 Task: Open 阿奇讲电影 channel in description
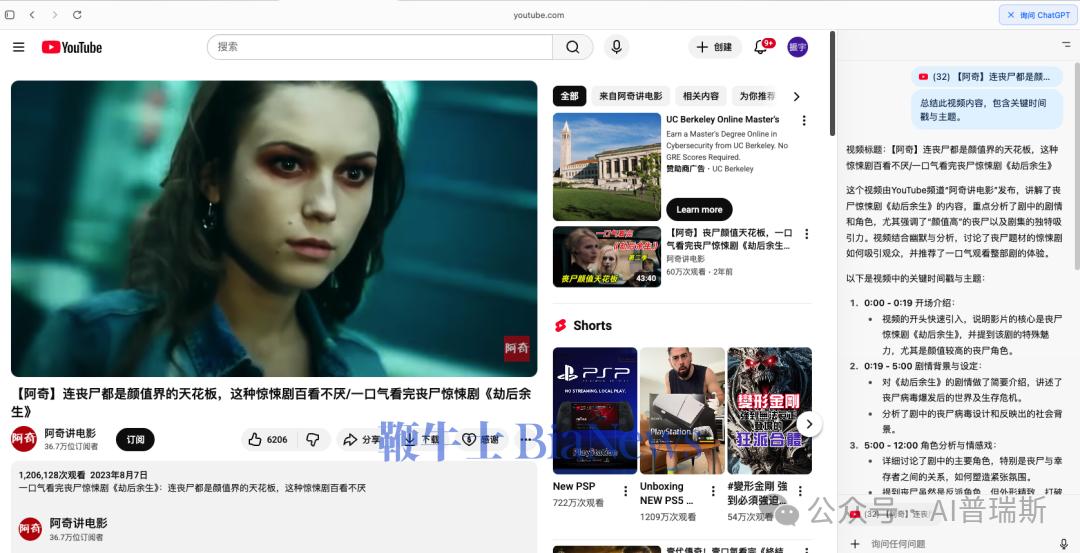[79, 523]
